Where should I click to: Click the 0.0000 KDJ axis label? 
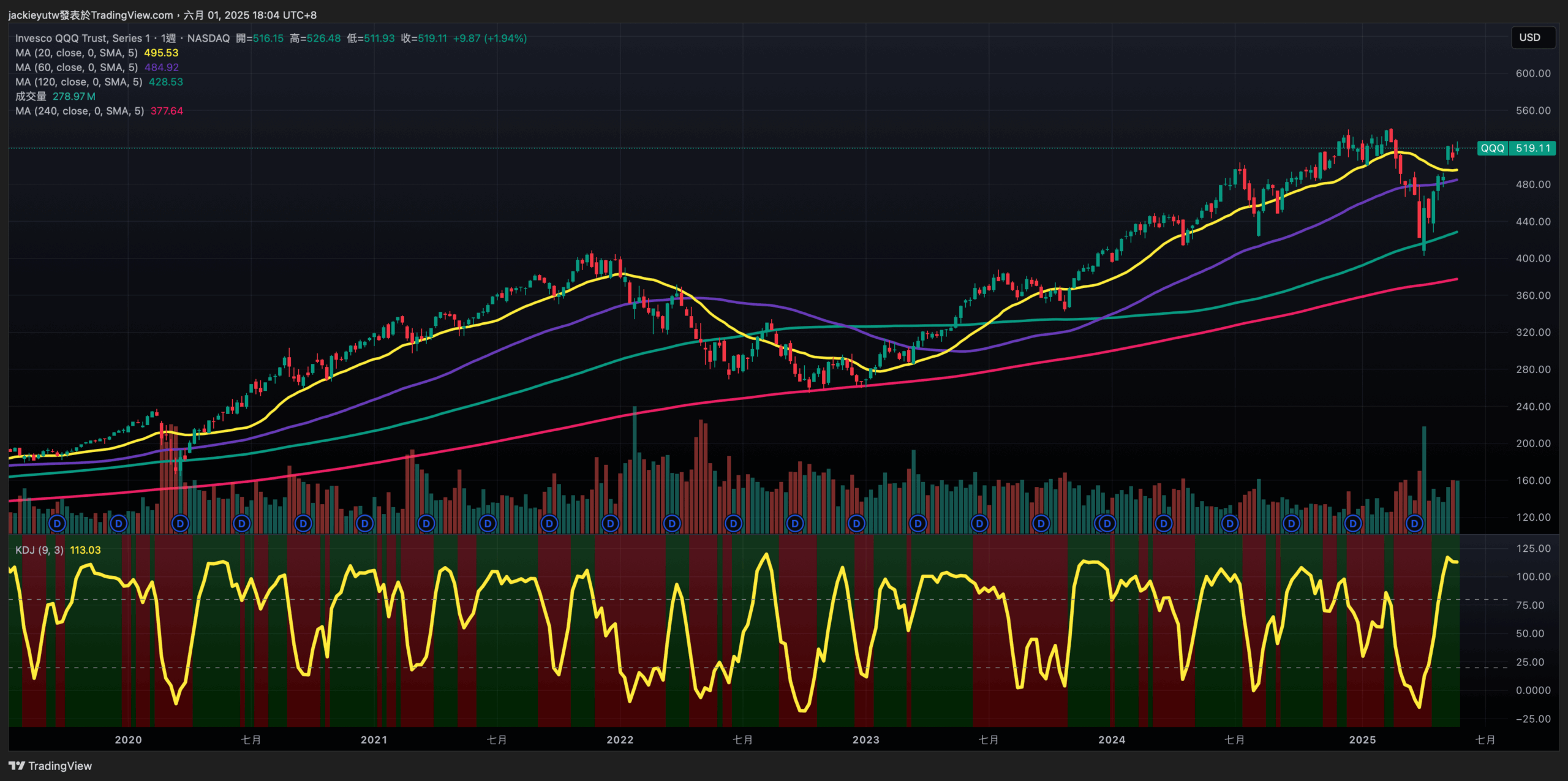(x=1533, y=690)
